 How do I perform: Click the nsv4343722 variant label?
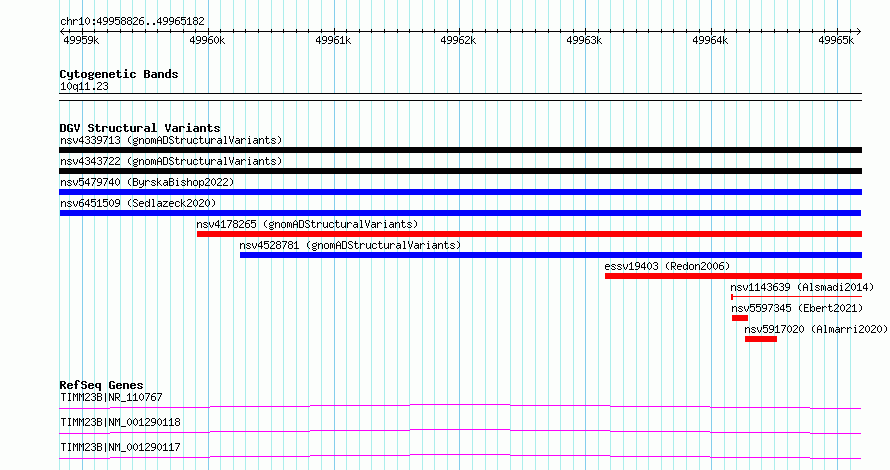click(171, 161)
